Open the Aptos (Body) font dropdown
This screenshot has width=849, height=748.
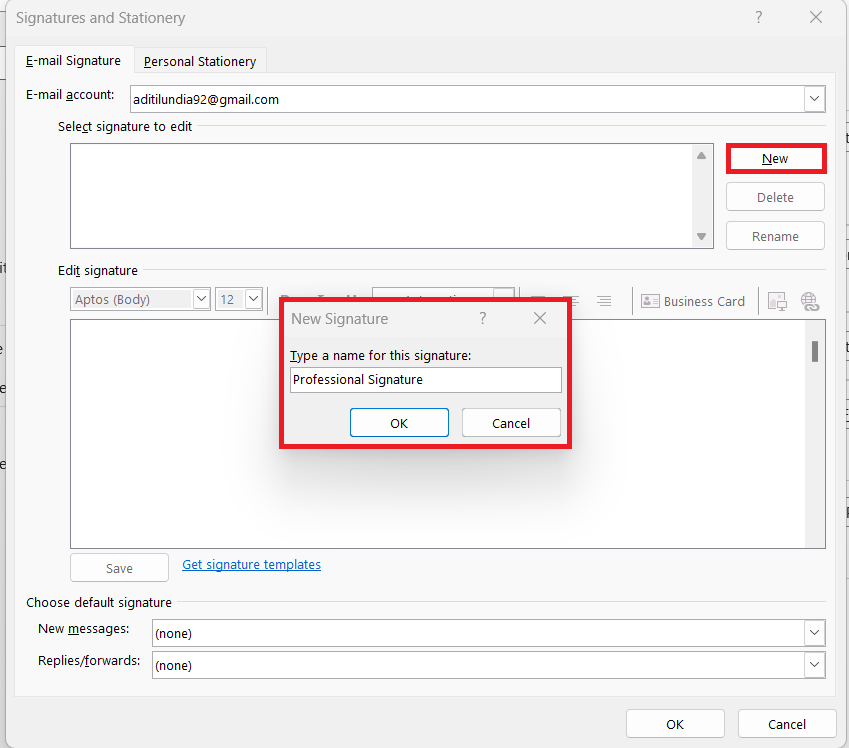[201, 299]
